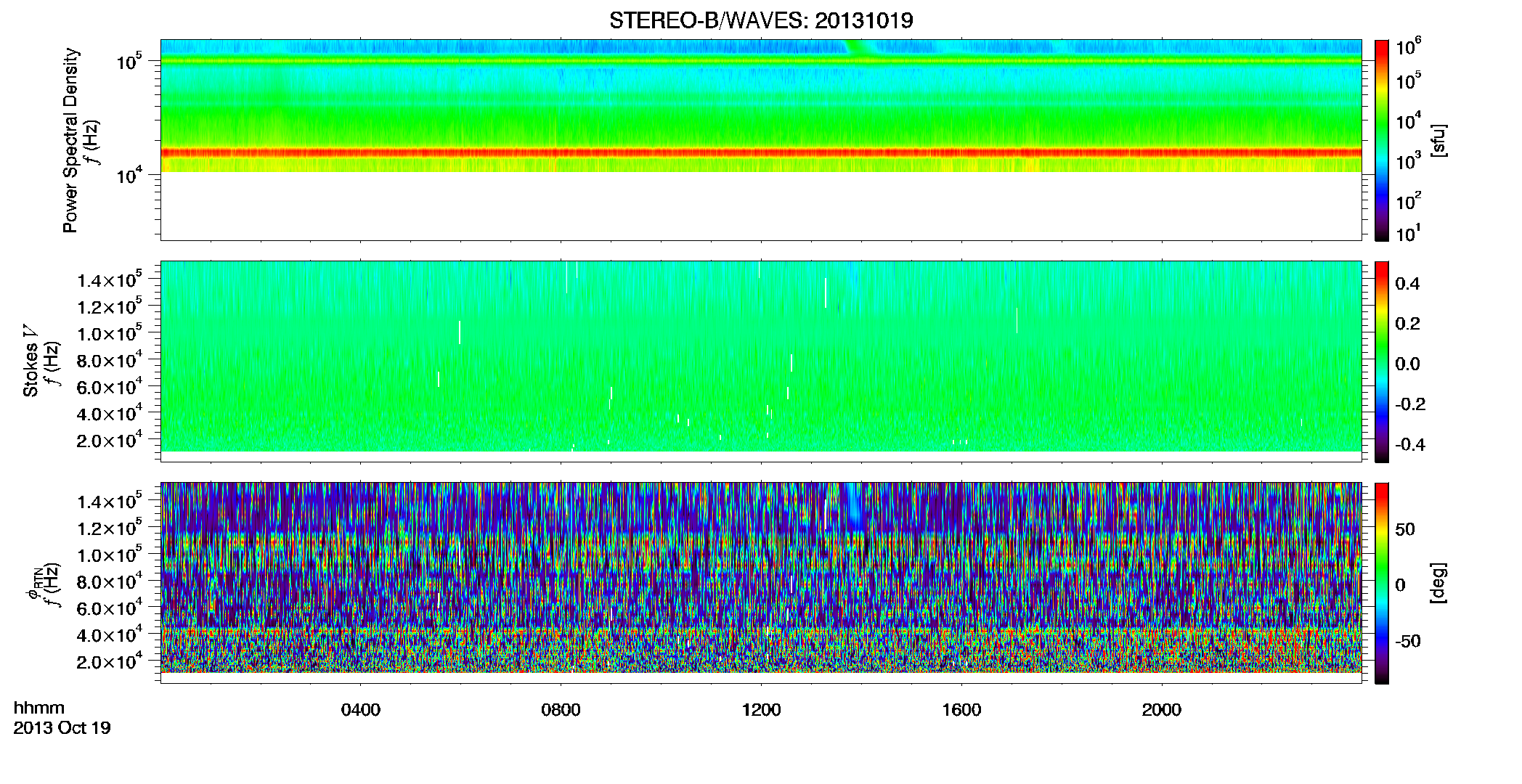
Task: Click the Power Spectral Density axis label
Action: tap(70, 140)
